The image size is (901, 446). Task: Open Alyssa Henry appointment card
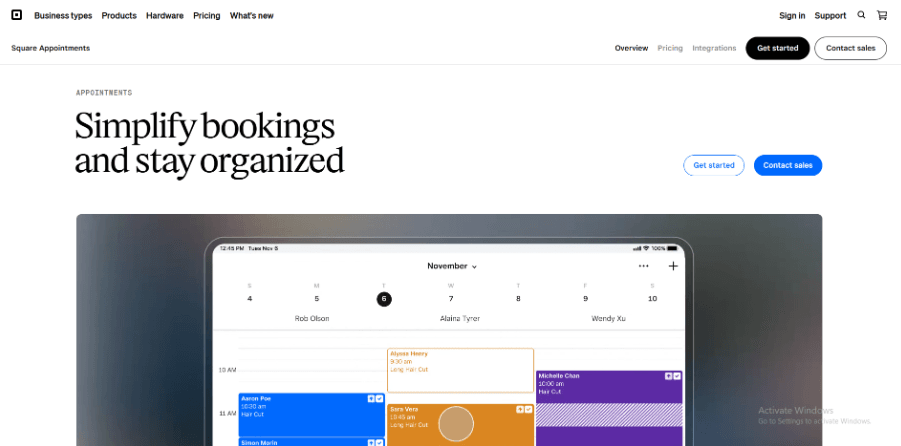pyautogui.click(x=460, y=370)
